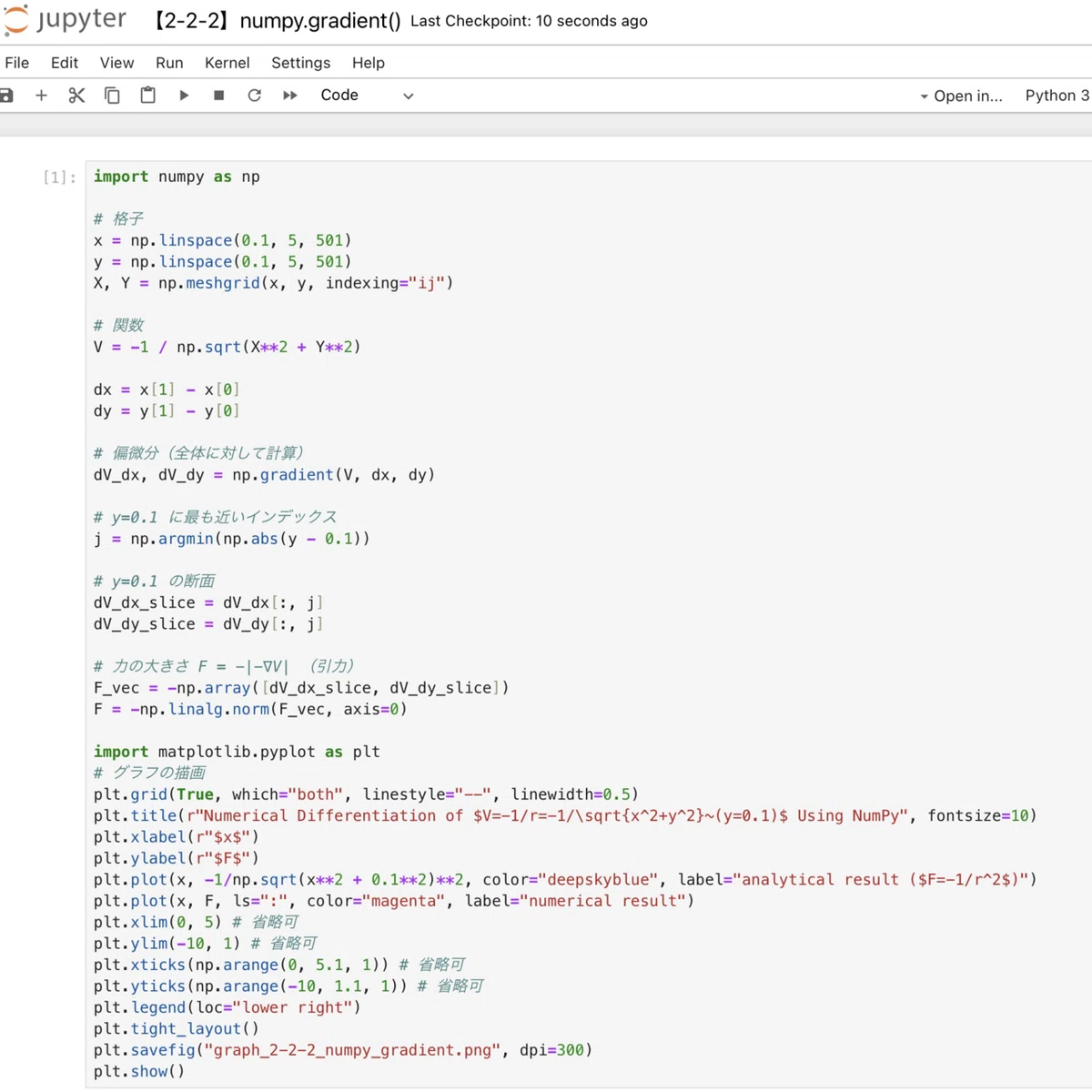Click the plt.tight_layout() line

point(176,1028)
